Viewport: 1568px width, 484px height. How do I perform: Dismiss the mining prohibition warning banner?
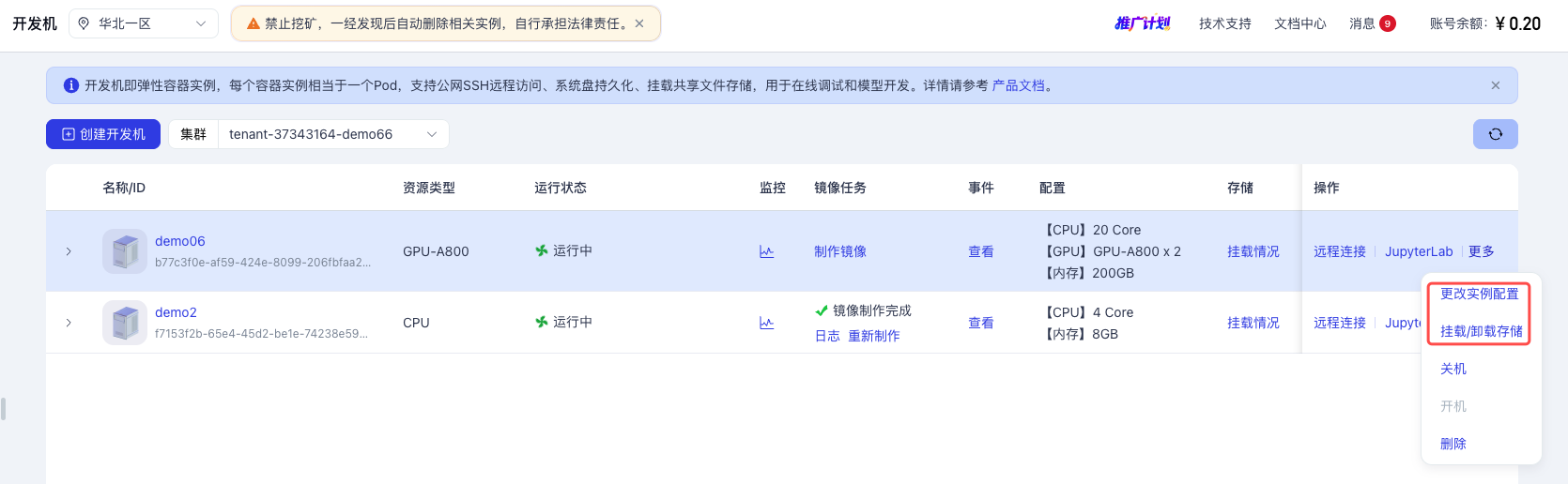pyautogui.click(x=639, y=23)
